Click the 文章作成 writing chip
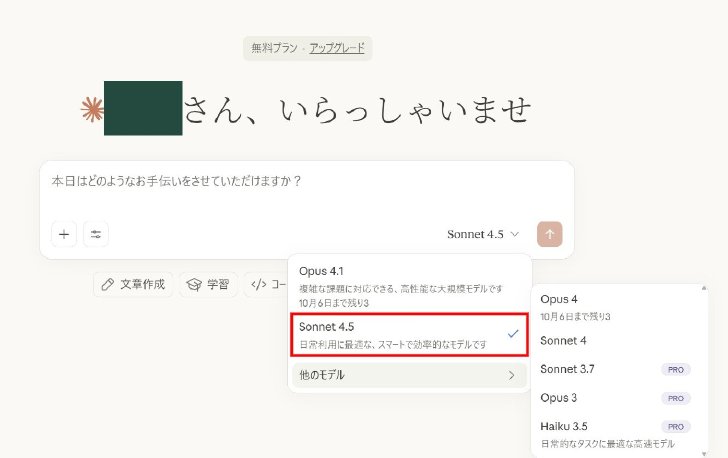728x458 pixels. click(133, 284)
